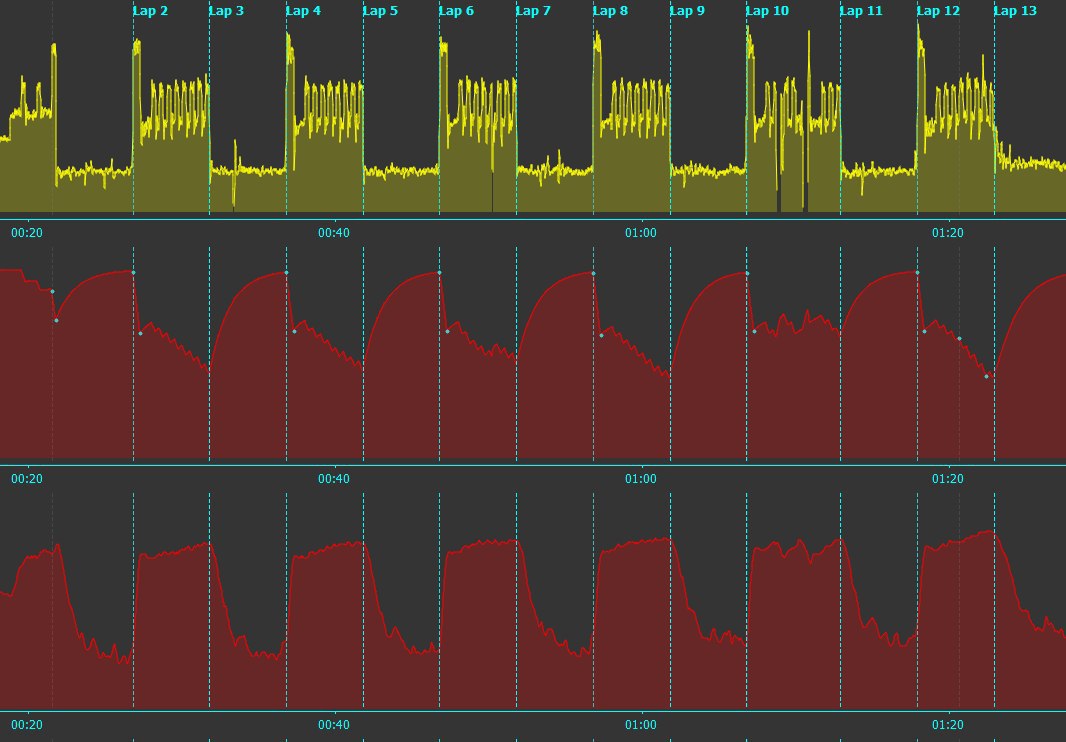Click 00:20 on the middle graph's time axis
The image size is (1066, 742).
[27, 479]
